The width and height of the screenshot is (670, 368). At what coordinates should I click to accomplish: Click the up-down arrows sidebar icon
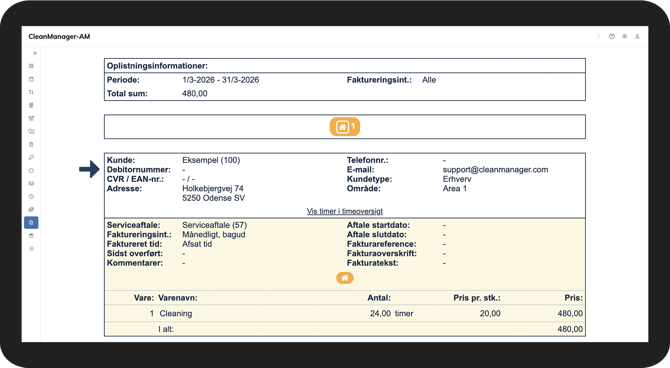[x=31, y=92]
